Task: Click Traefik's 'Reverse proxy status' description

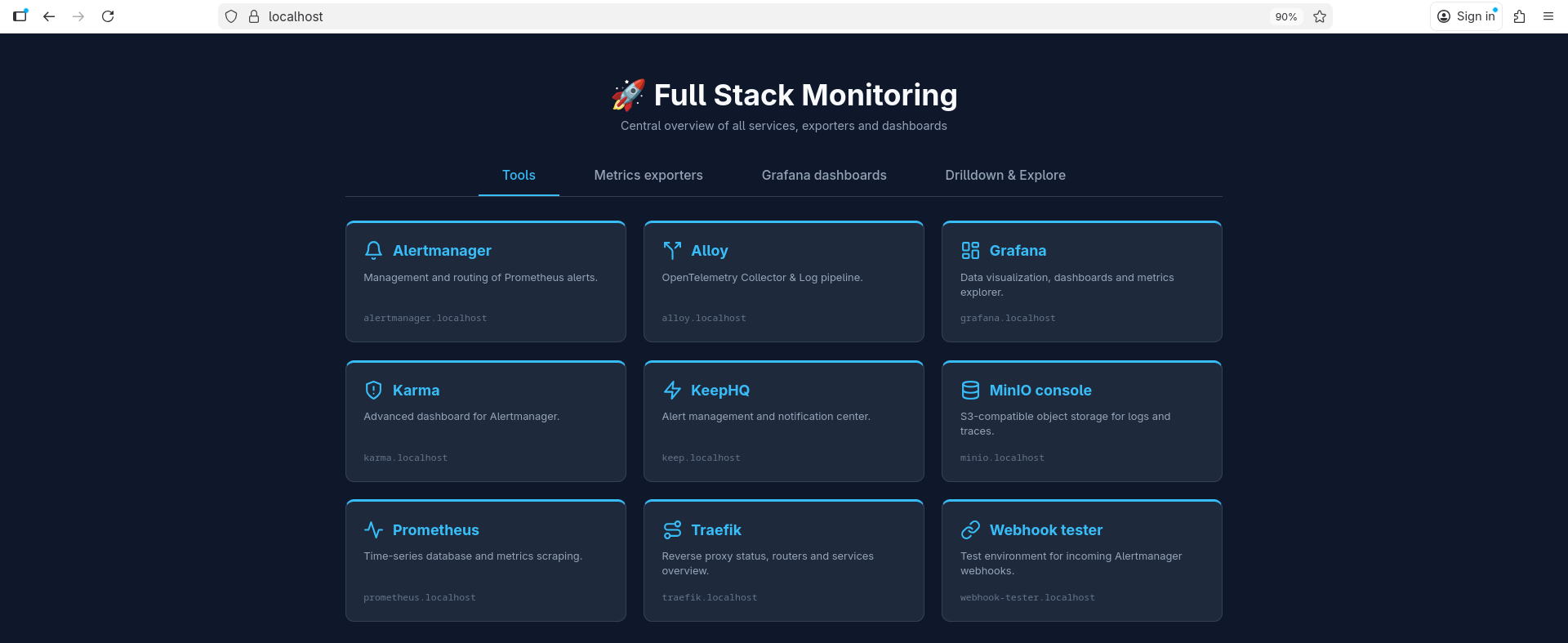Action: point(768,564)
